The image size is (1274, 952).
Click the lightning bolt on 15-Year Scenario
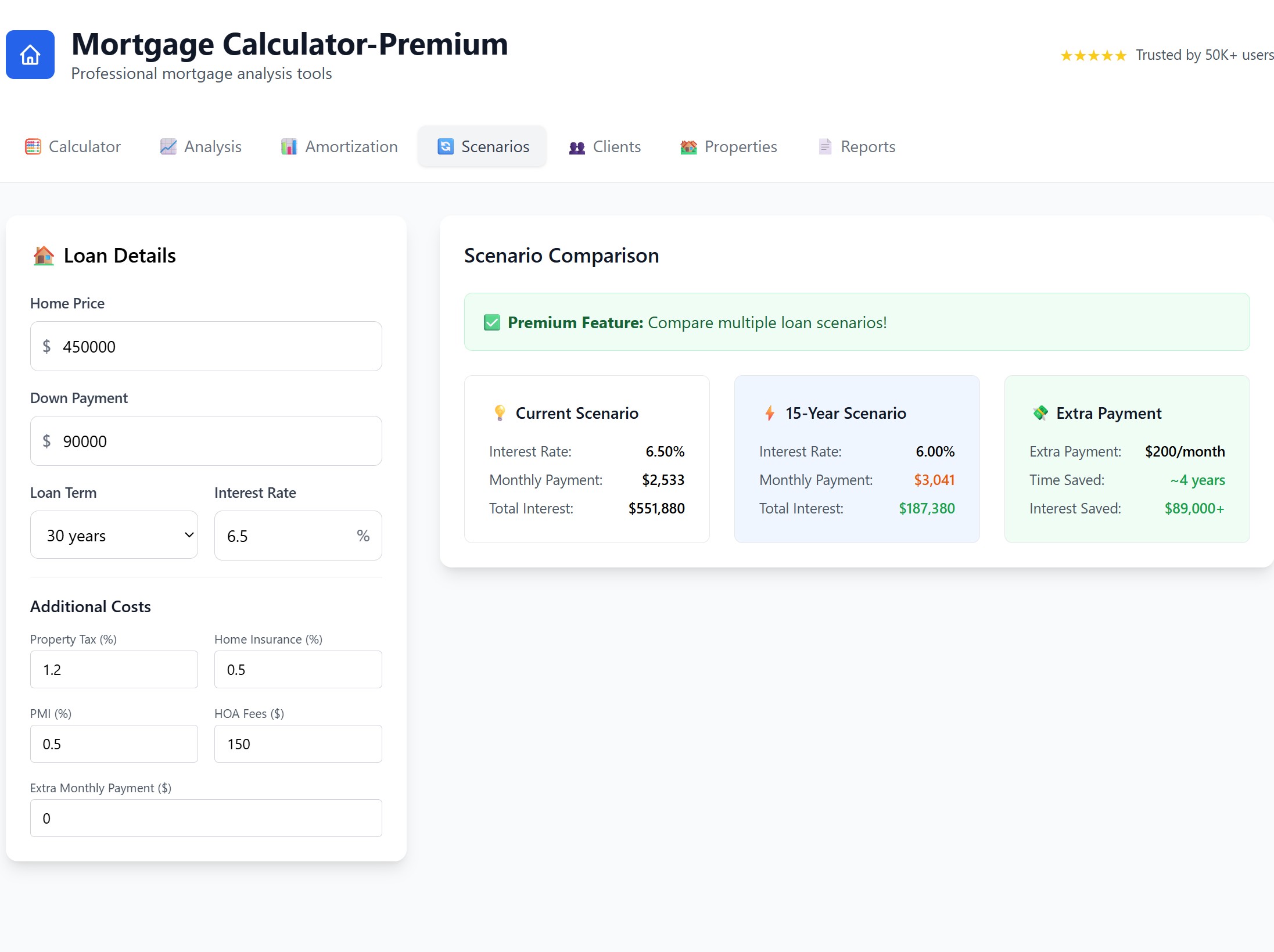pyautogui.click(x=770, y=413)
